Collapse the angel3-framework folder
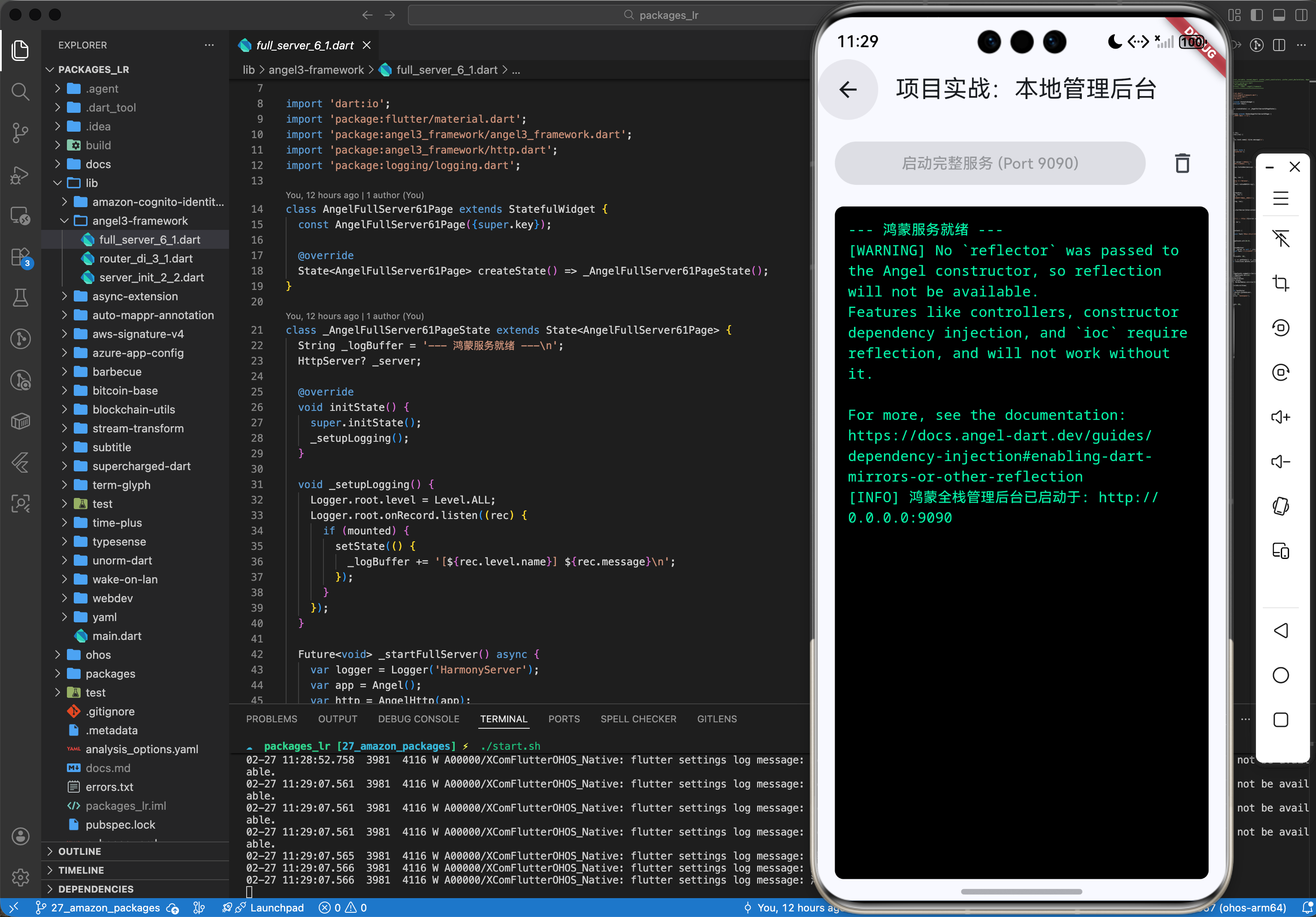The image size is (1316, 917). point(140,220)
